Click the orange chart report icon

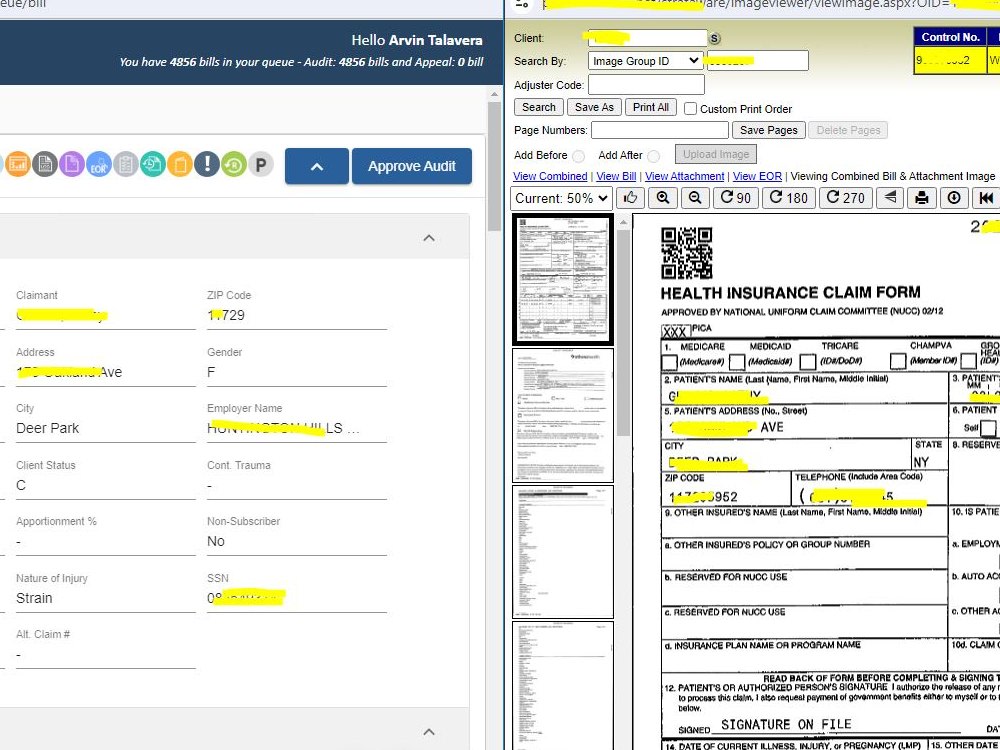click(x=18, y=165)
